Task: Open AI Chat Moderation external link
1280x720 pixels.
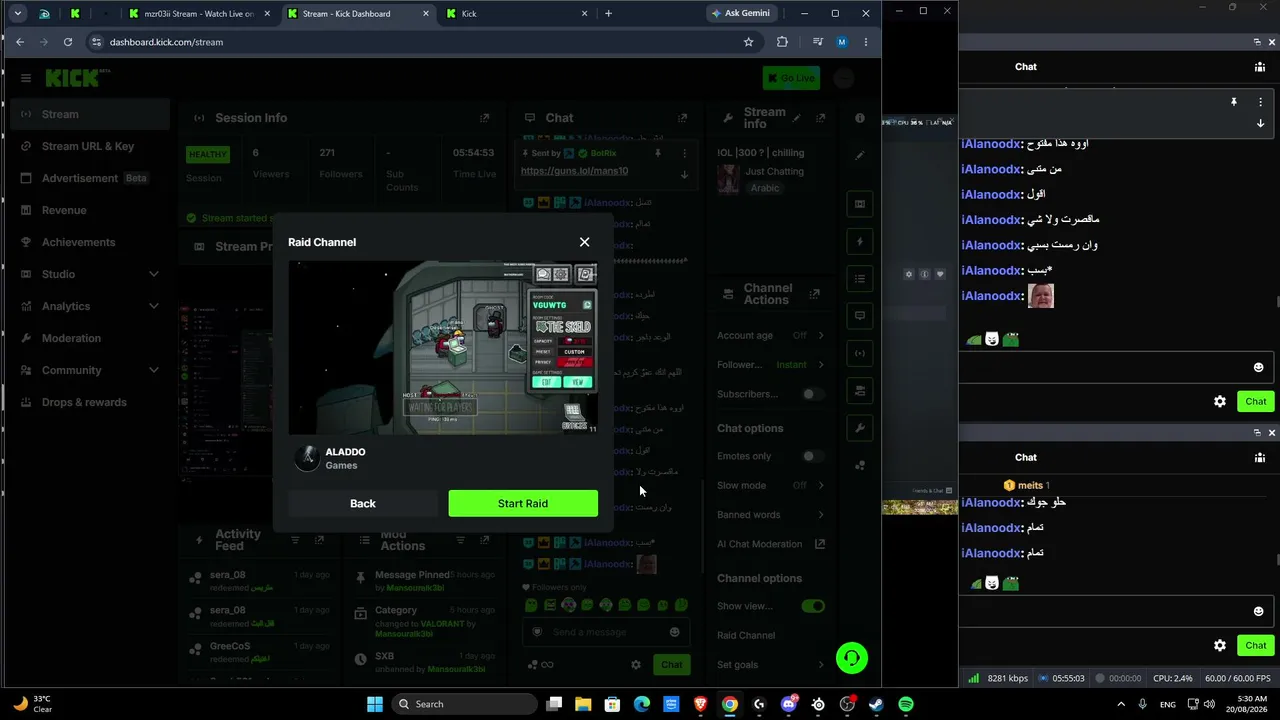Action: coord(820,544)
